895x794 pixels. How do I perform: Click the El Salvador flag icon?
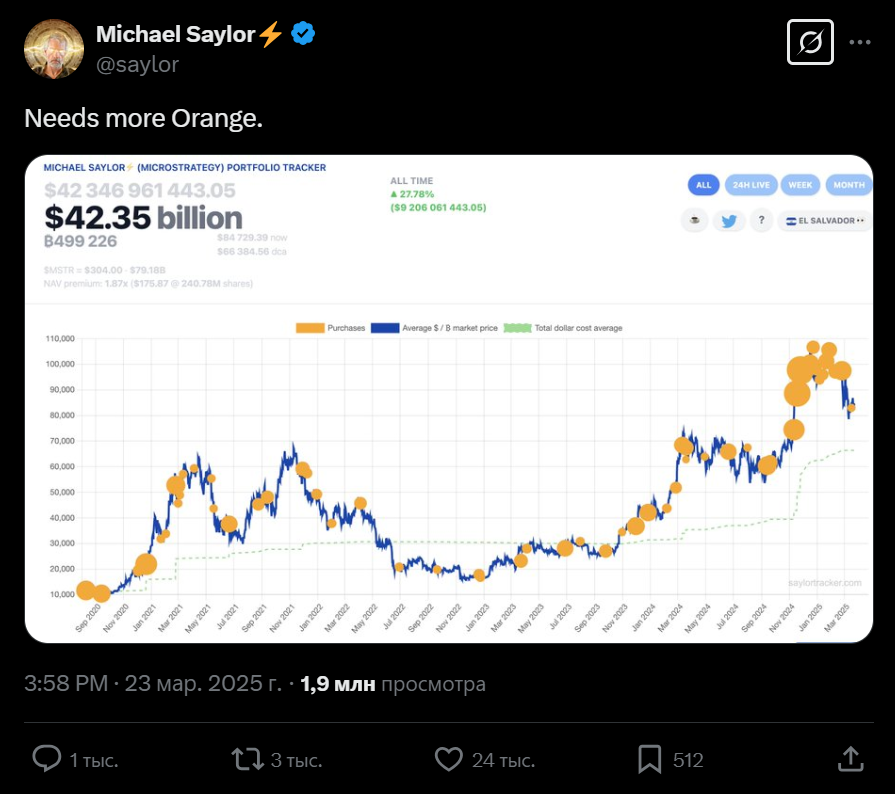click(x=791, y=220)
